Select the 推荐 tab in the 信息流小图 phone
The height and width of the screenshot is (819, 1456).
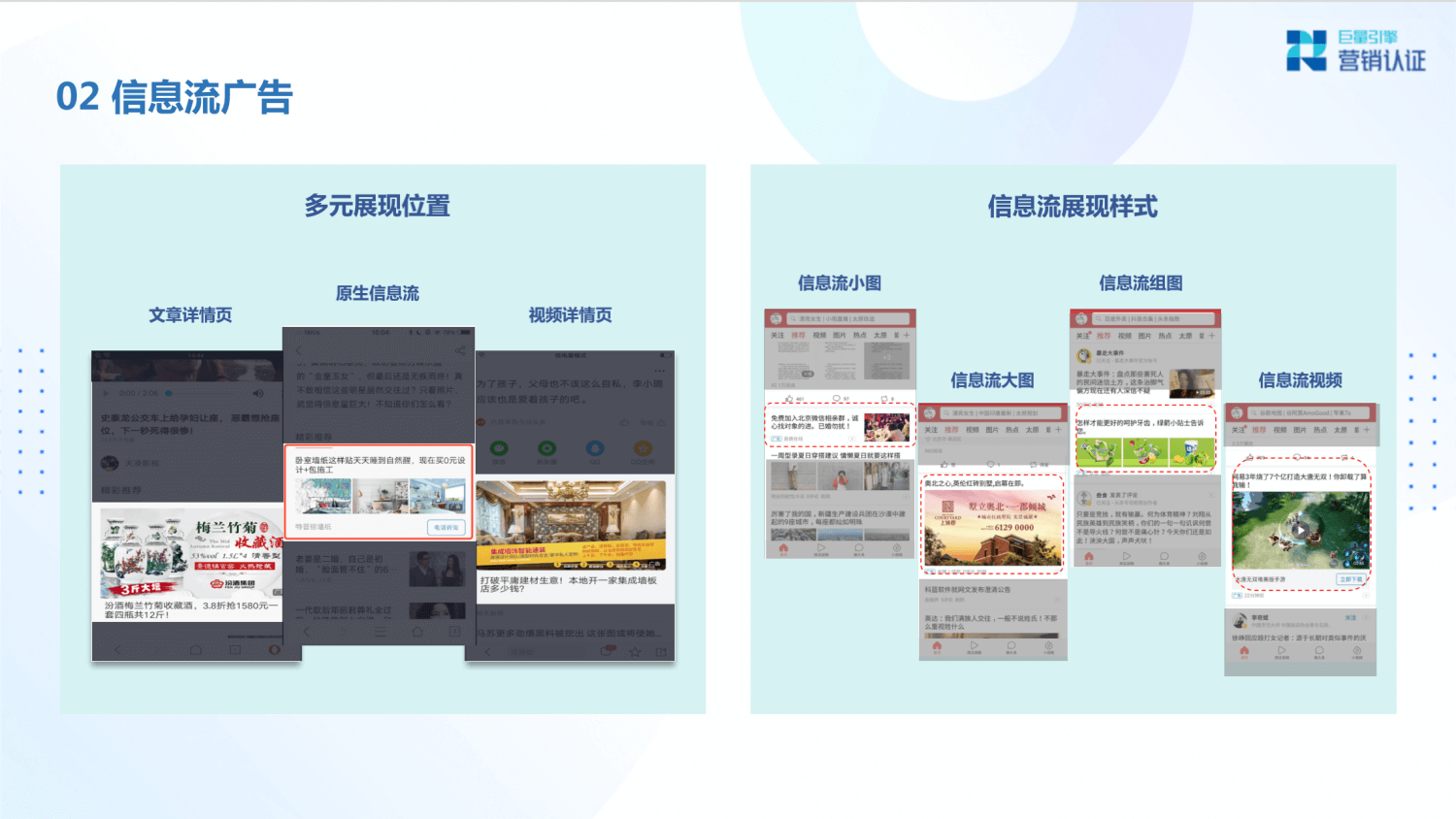pos(798,335)
